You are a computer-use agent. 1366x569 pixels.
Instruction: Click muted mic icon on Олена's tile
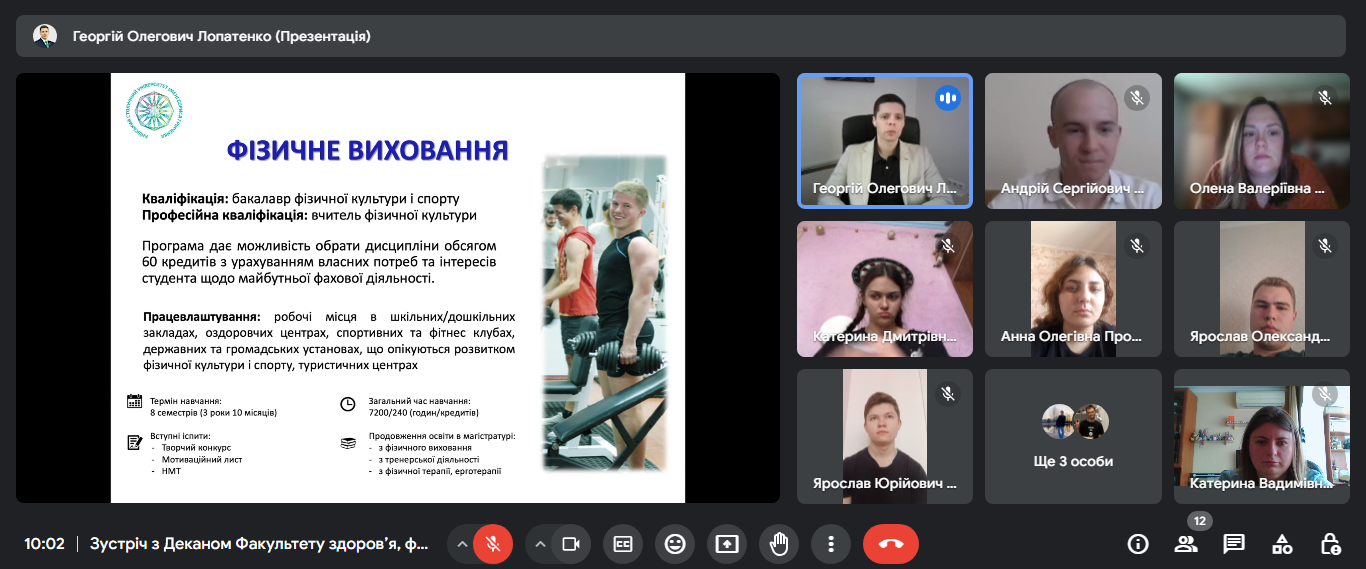pos(1324,98)
